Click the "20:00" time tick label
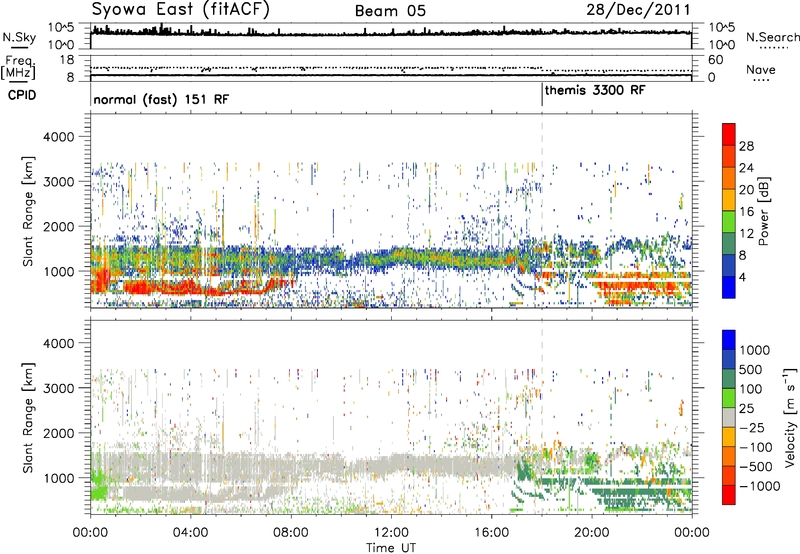This screenshot has width=800, height=554. coord(591,533)
